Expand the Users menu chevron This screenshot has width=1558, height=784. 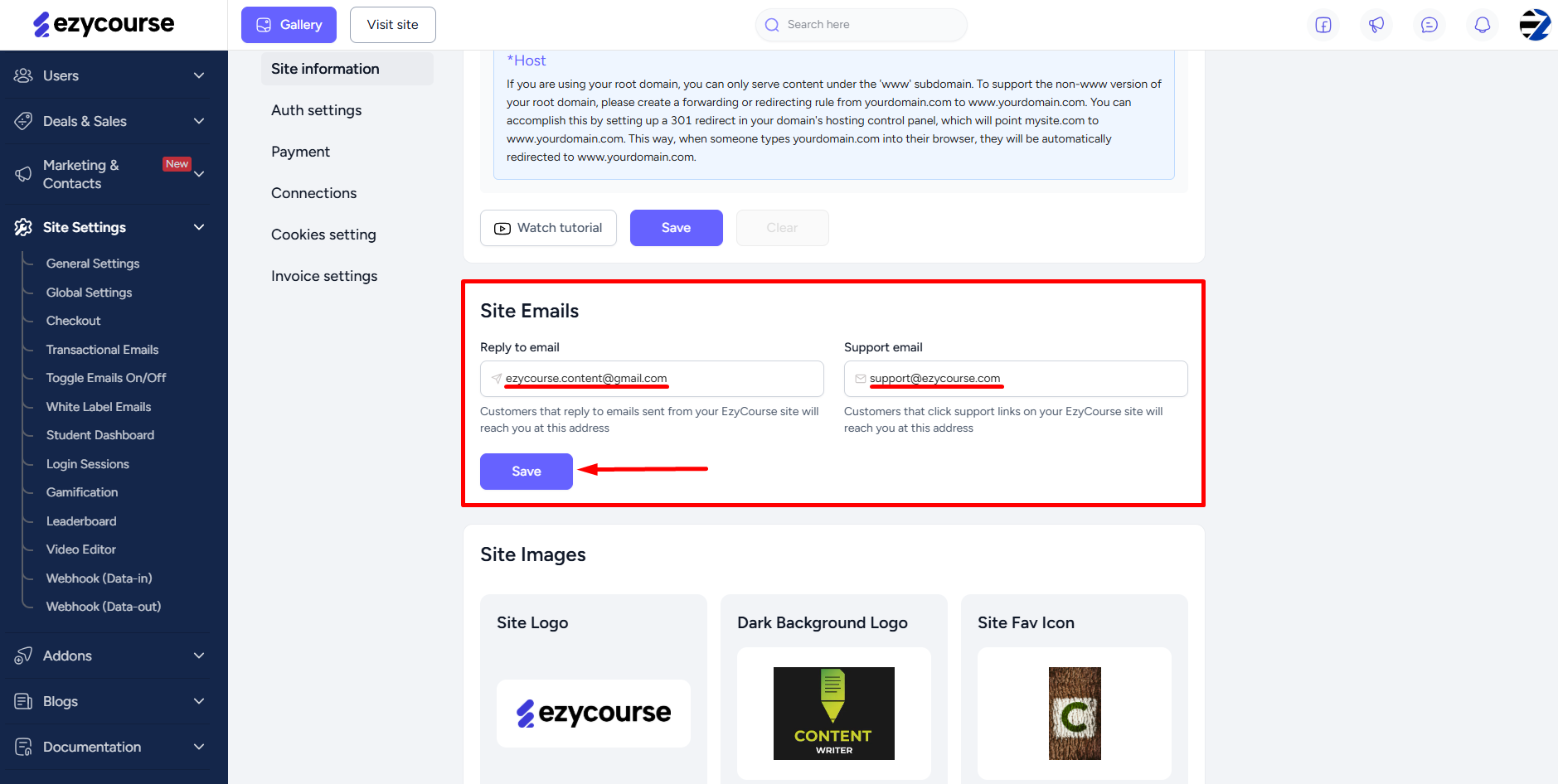[199, 75]
